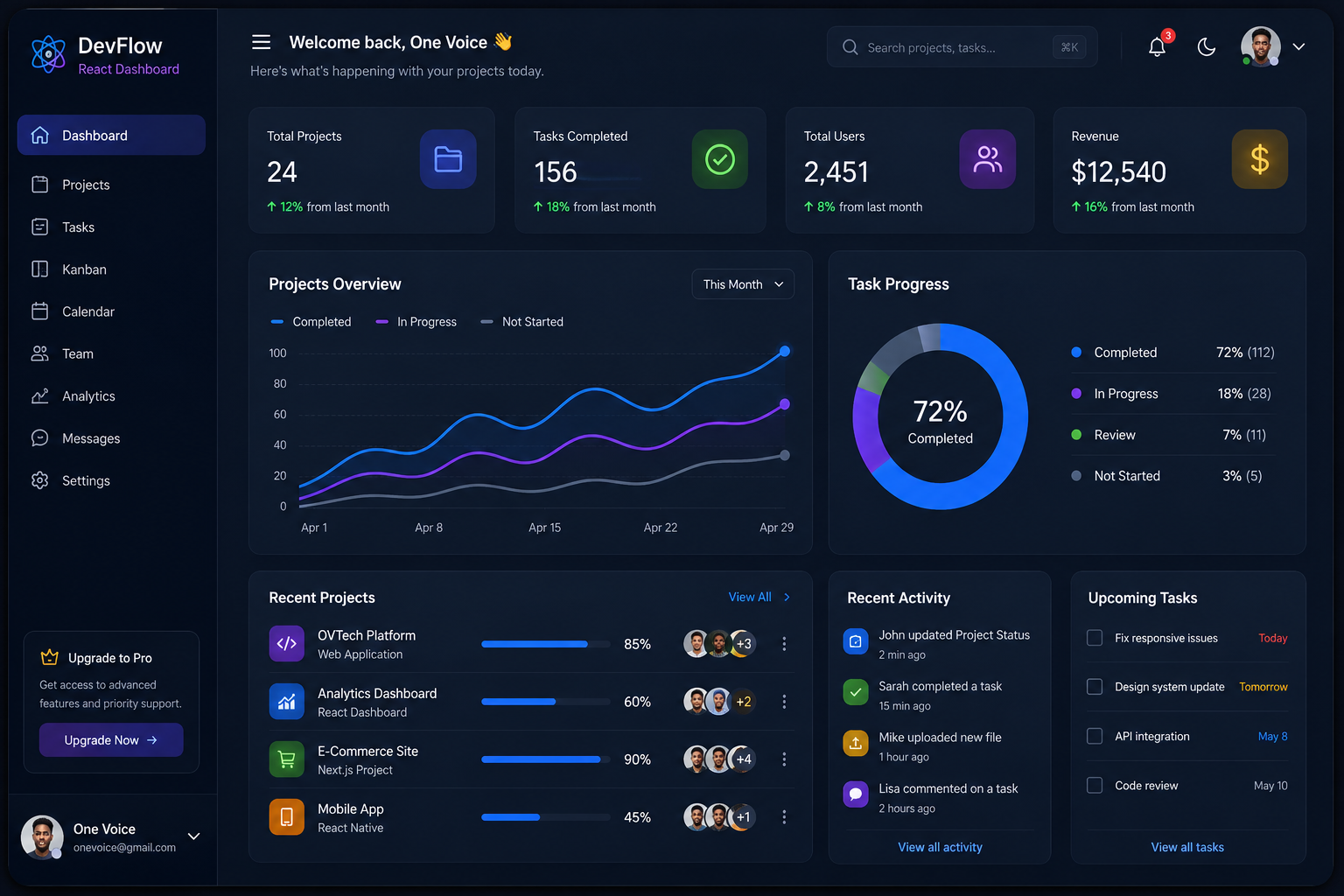This screenshot has width=1344, height=896.
Task: Toggle the Completed series in chart legend
Action: [x=311, y=322]
